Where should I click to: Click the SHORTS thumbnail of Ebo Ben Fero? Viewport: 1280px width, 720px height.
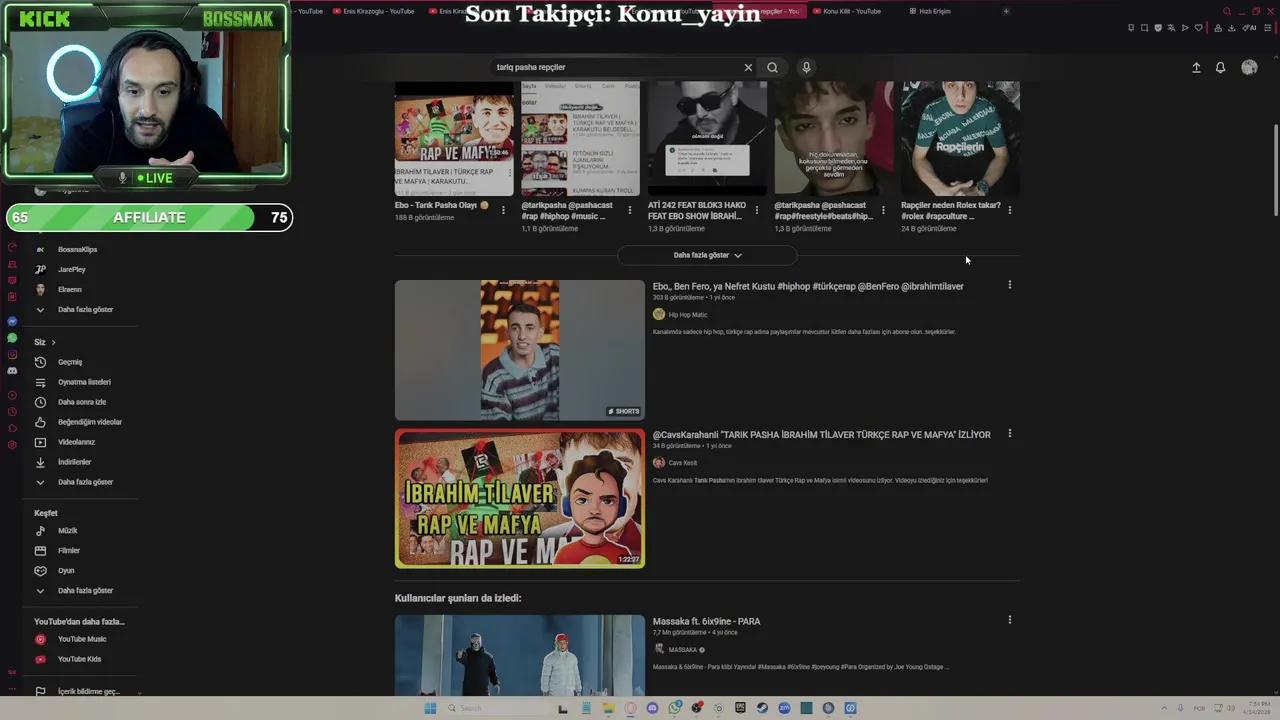(x=520, y=350)
